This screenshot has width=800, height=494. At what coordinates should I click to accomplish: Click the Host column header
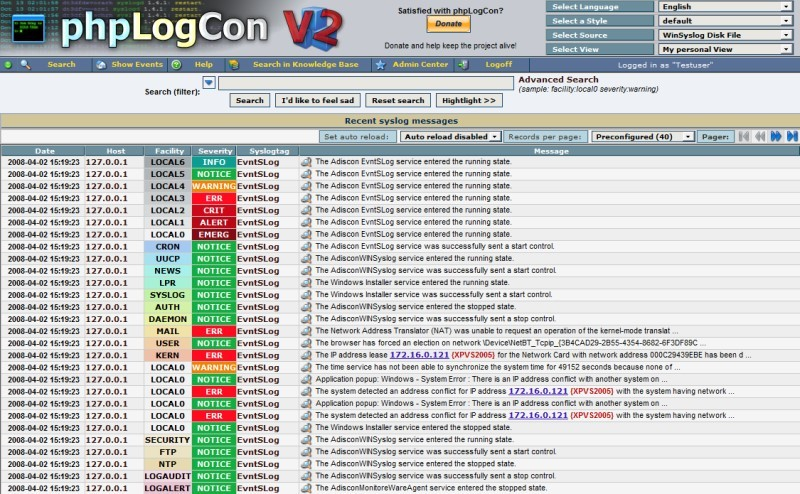tap(115, 151)
